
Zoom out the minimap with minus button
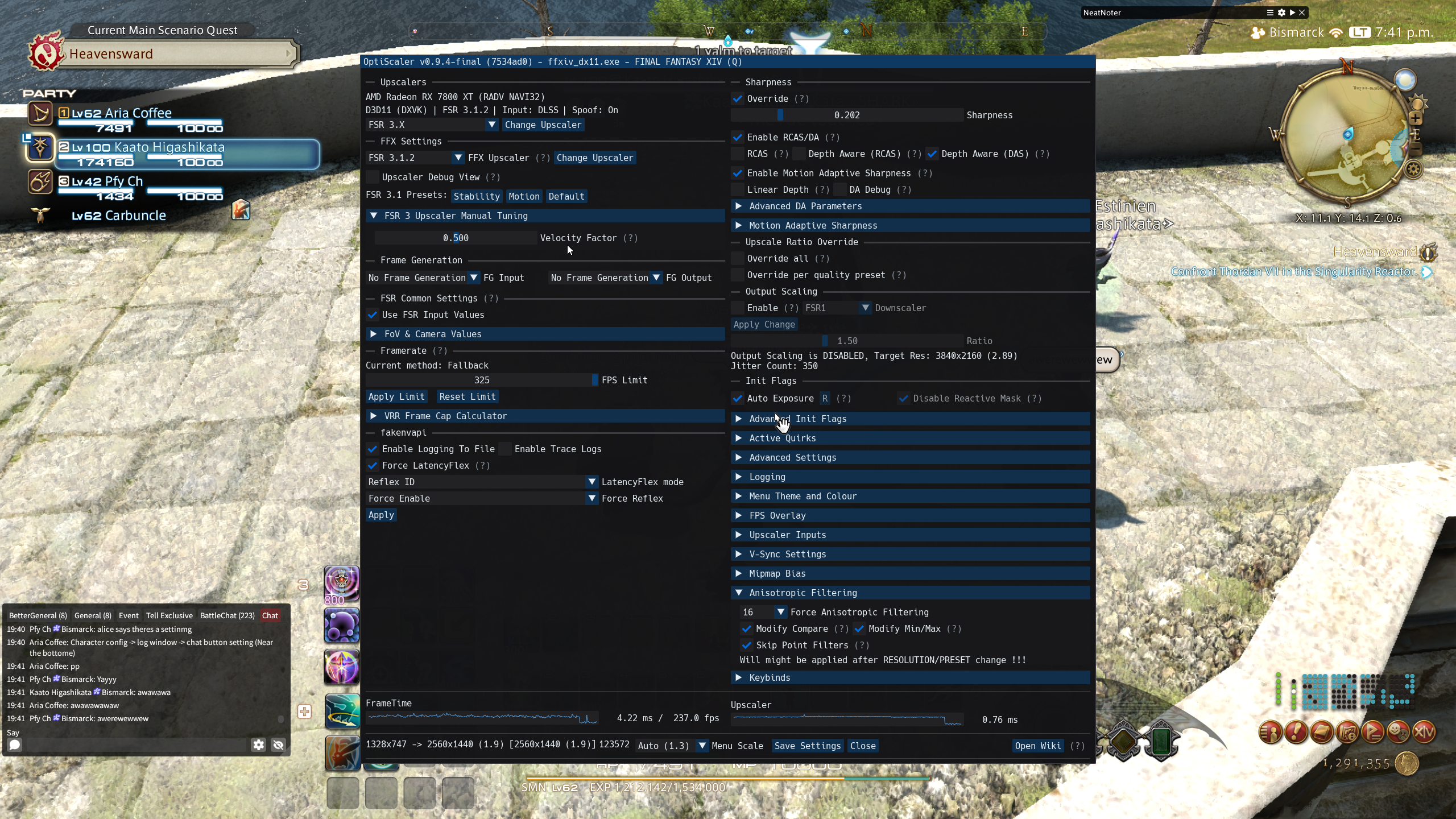(x=1415, y=149)
